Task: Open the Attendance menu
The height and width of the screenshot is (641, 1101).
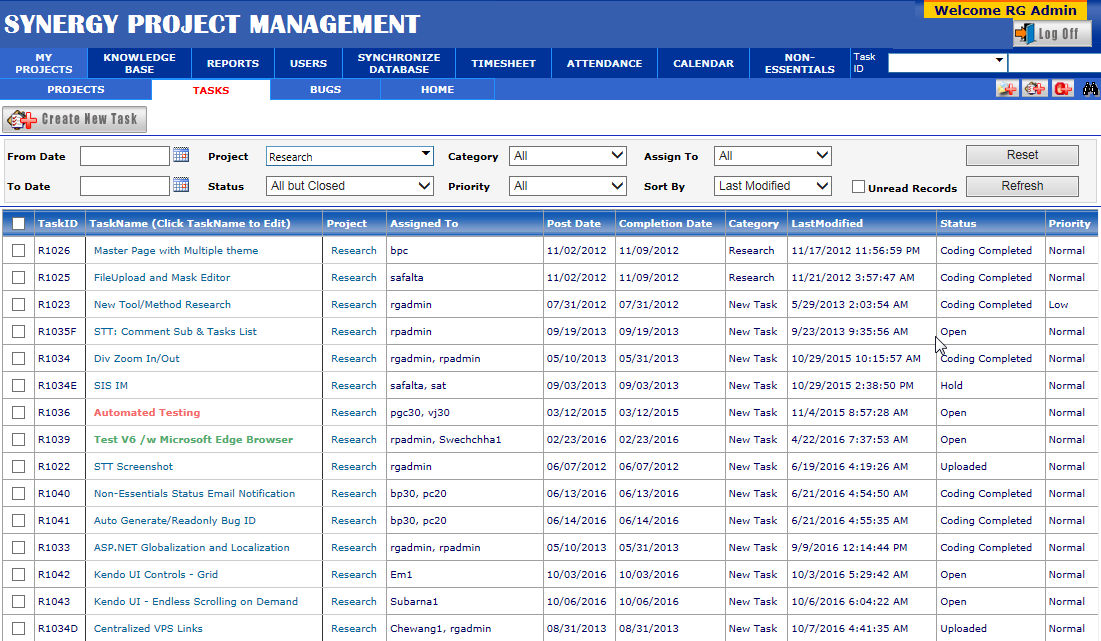Action: point(605,63)
